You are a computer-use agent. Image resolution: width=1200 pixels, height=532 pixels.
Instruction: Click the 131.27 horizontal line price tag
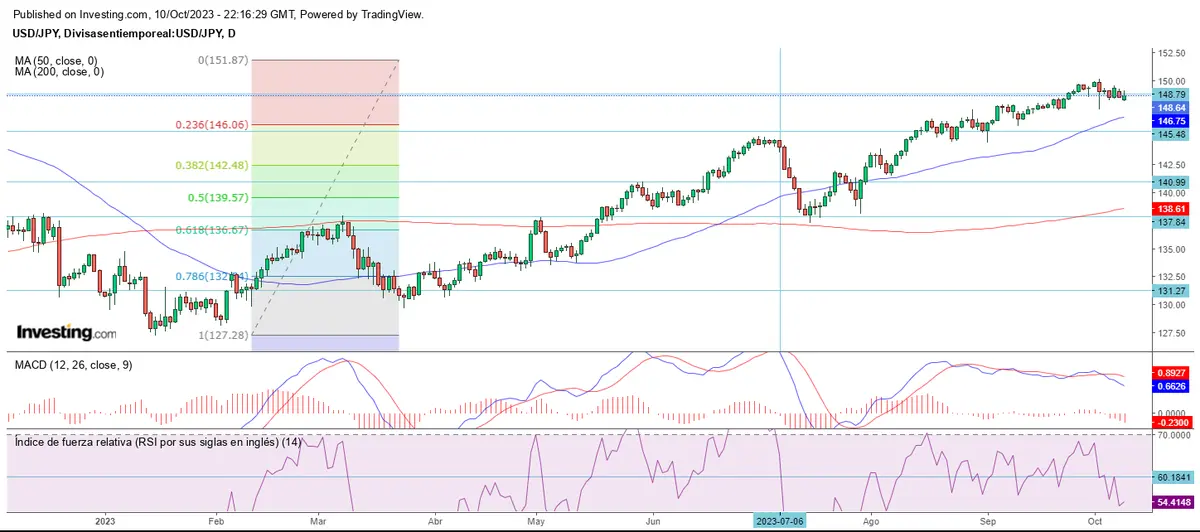click(1170, 291)
